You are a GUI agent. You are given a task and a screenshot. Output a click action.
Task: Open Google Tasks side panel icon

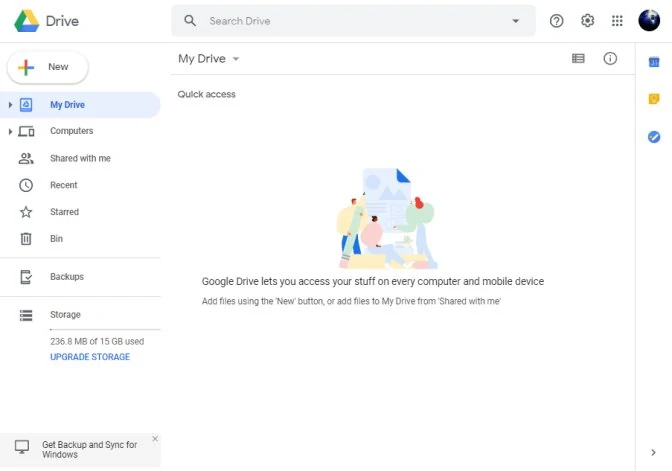click(654, 137)
